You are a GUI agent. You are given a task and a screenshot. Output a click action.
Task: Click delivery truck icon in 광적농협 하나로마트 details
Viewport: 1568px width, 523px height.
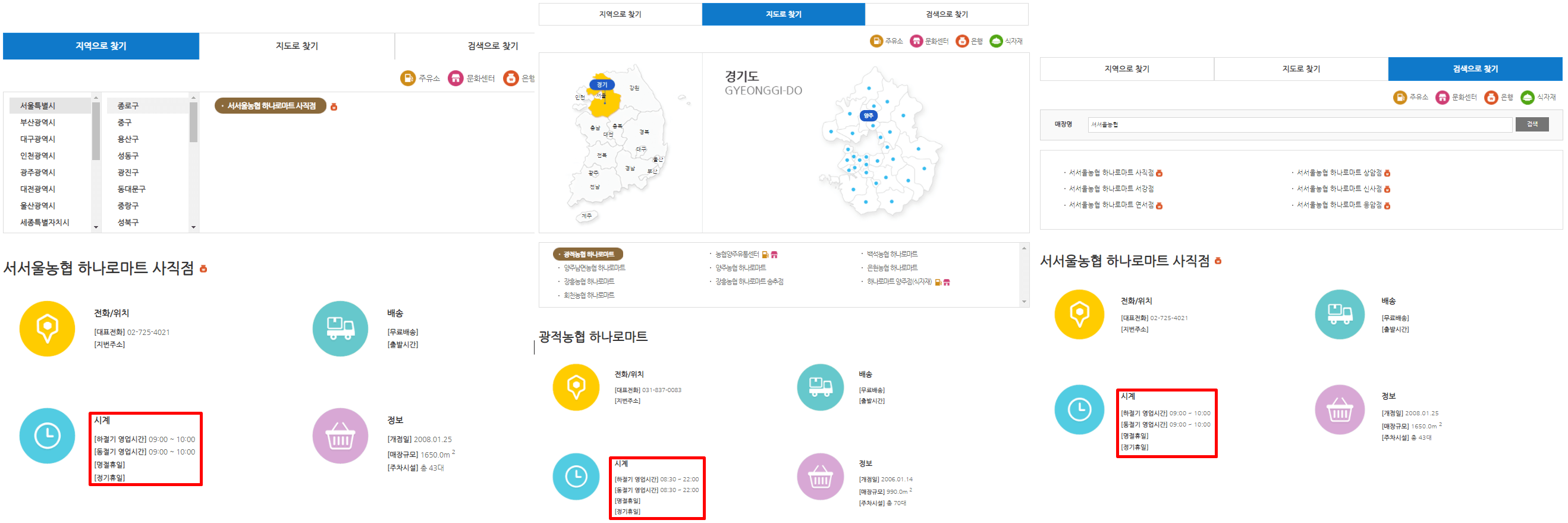[820, 387]
